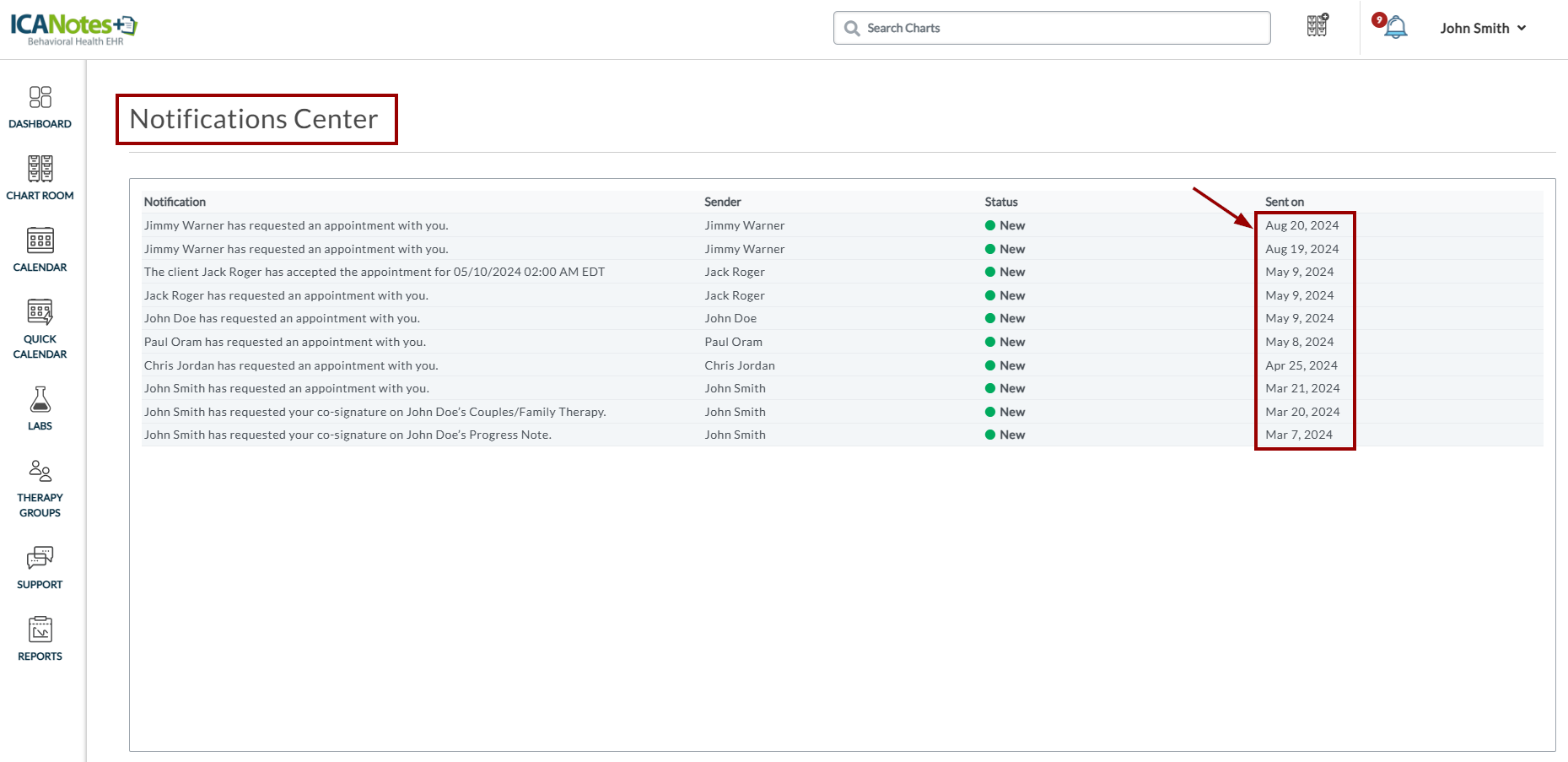Screen dimensions: 1568x762
Task: Open Chris Jordan's appointment request notification
Action: 291,365
